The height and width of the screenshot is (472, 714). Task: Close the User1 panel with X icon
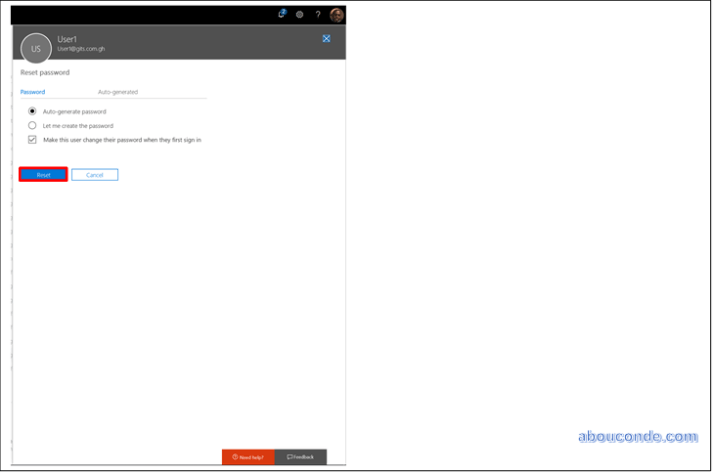(x=326, y=38)
